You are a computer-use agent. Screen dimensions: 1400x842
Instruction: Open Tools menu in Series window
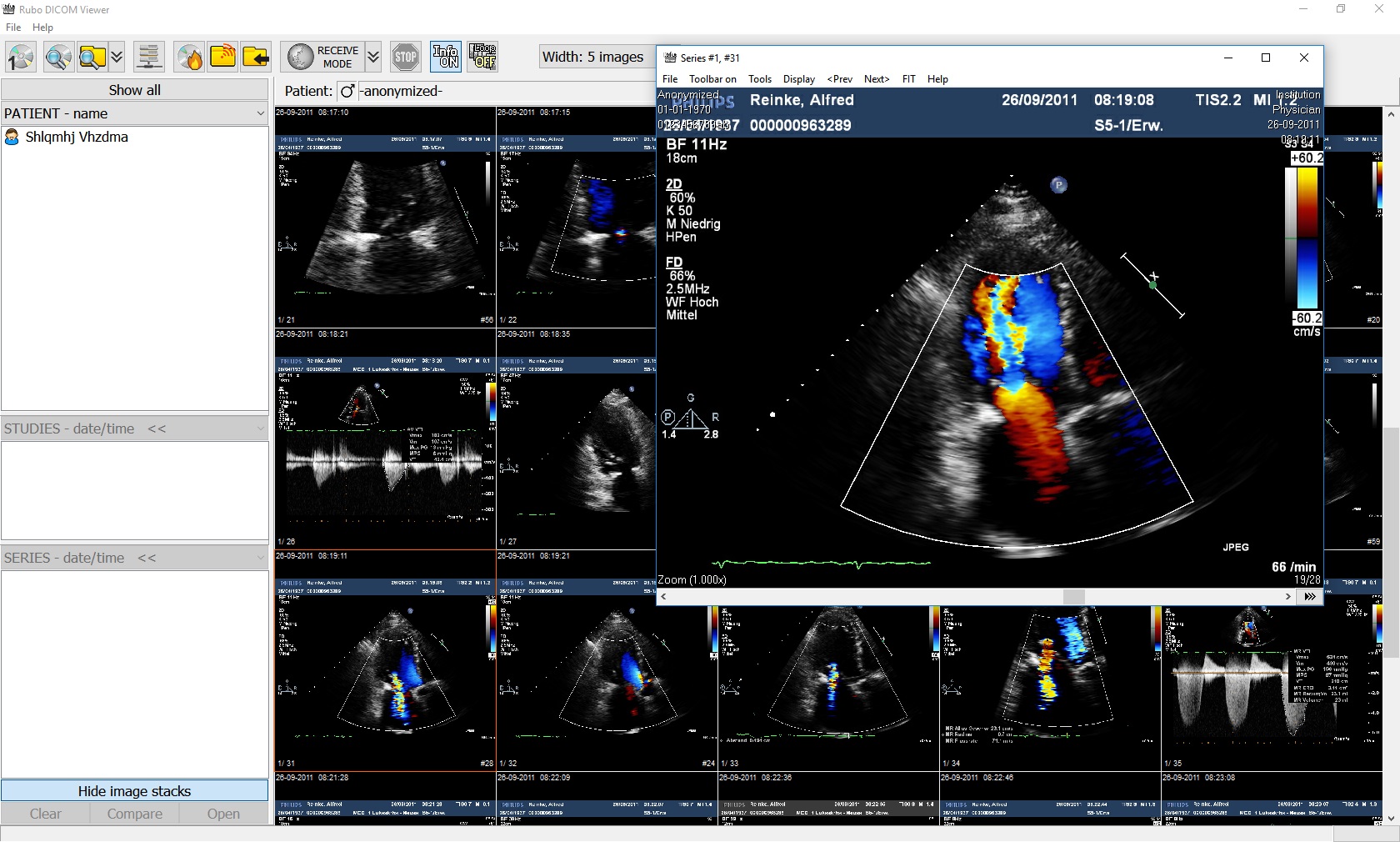coord(760,79)
